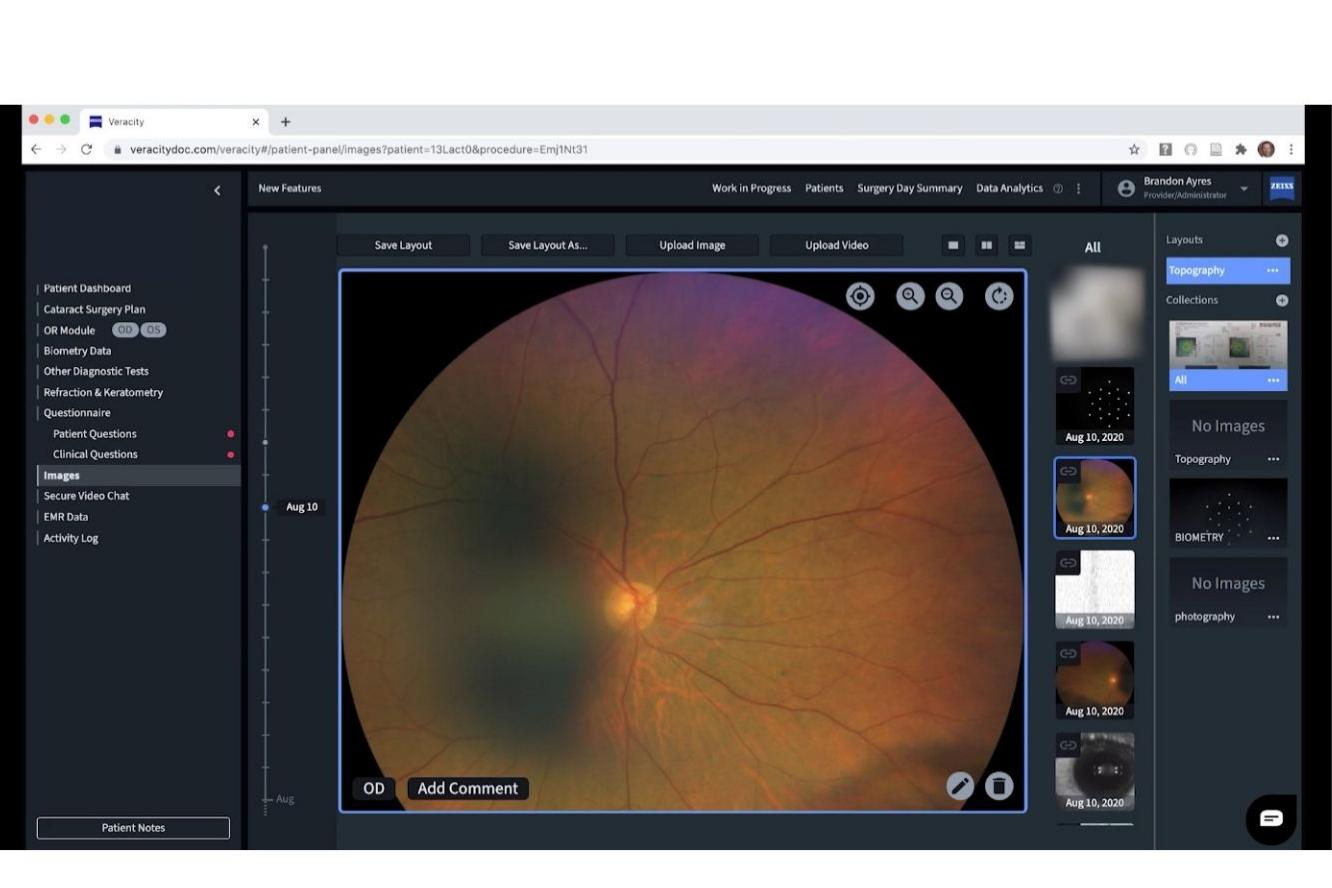1332x888 pixels.
Task: Open Patient Questions
Action: 95,434
